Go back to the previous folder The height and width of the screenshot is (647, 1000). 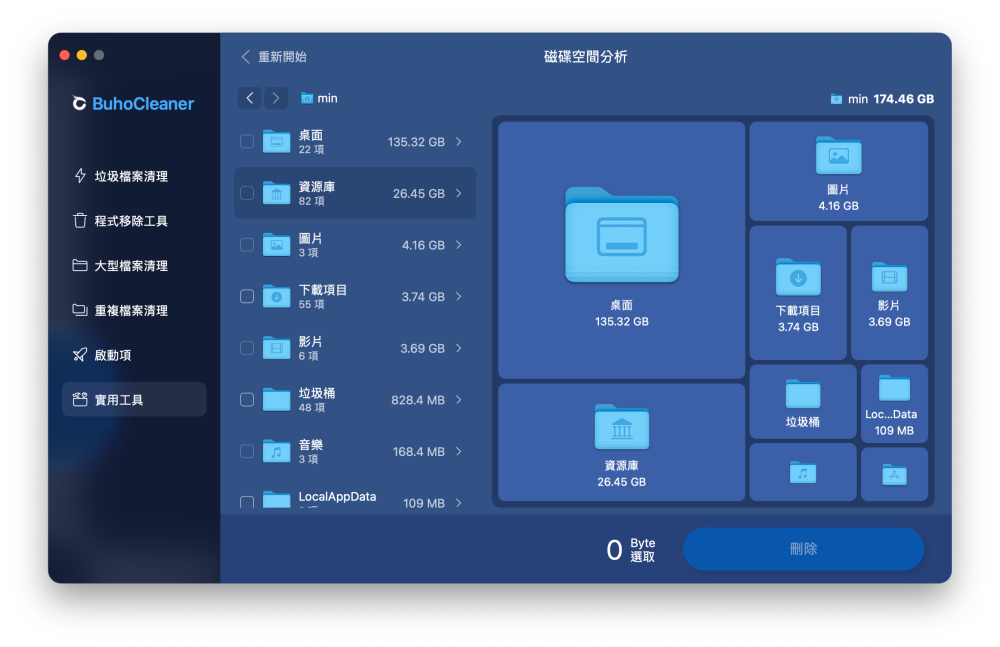(x=250, y=98)
